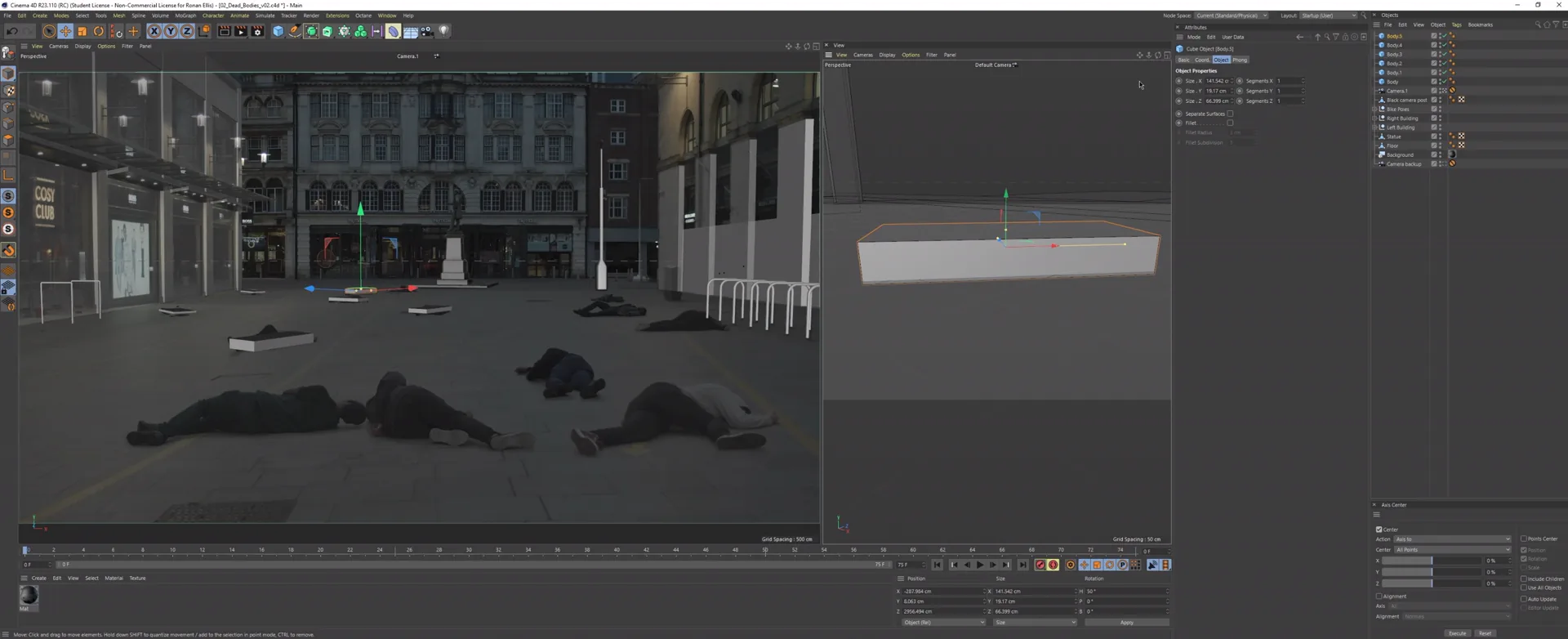
Task: Tick the Auto Update checkbox
Action: (1524, 599)
